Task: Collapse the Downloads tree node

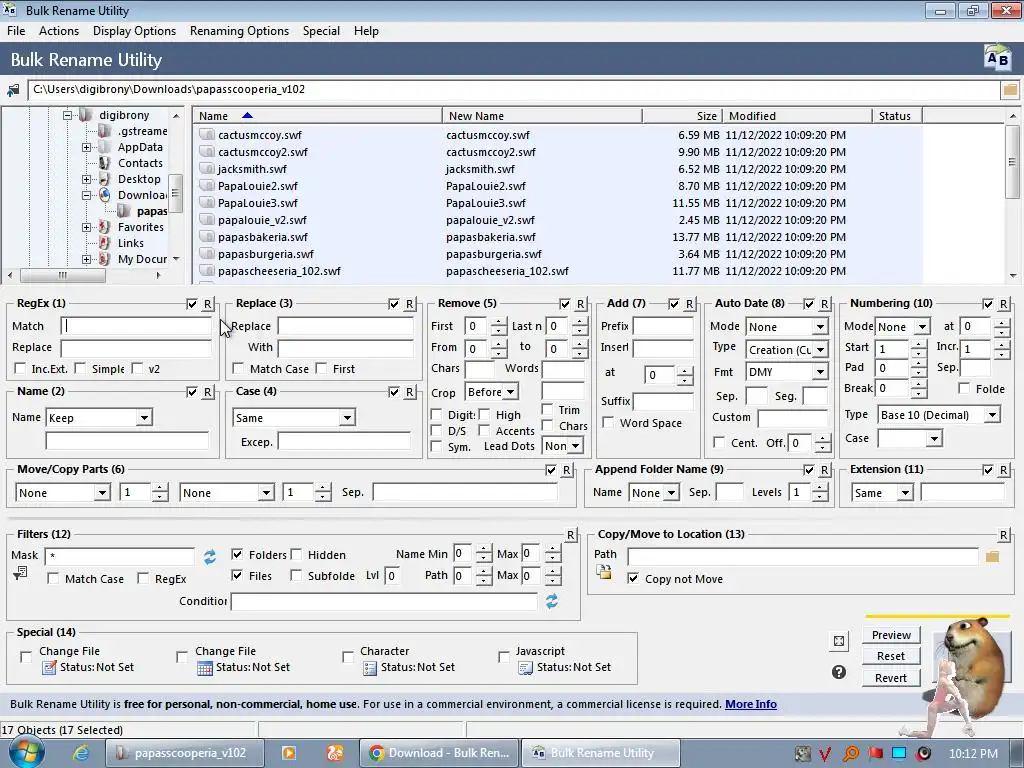Action: coord(86,195)
